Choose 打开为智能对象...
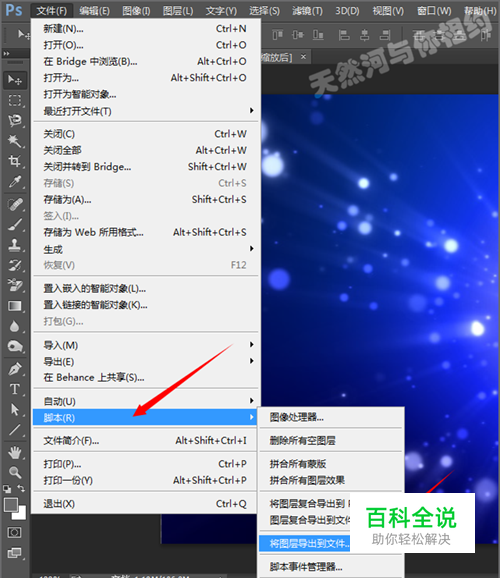 coord(145,94)
